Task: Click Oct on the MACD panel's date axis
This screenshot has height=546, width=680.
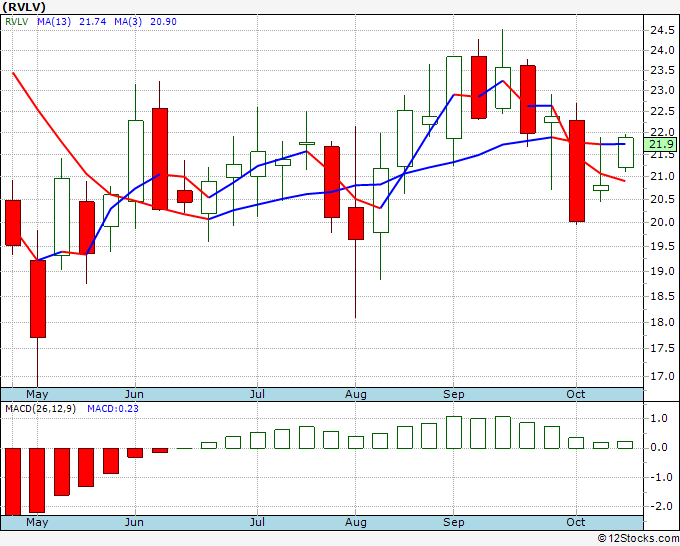Action: [576, 522]
